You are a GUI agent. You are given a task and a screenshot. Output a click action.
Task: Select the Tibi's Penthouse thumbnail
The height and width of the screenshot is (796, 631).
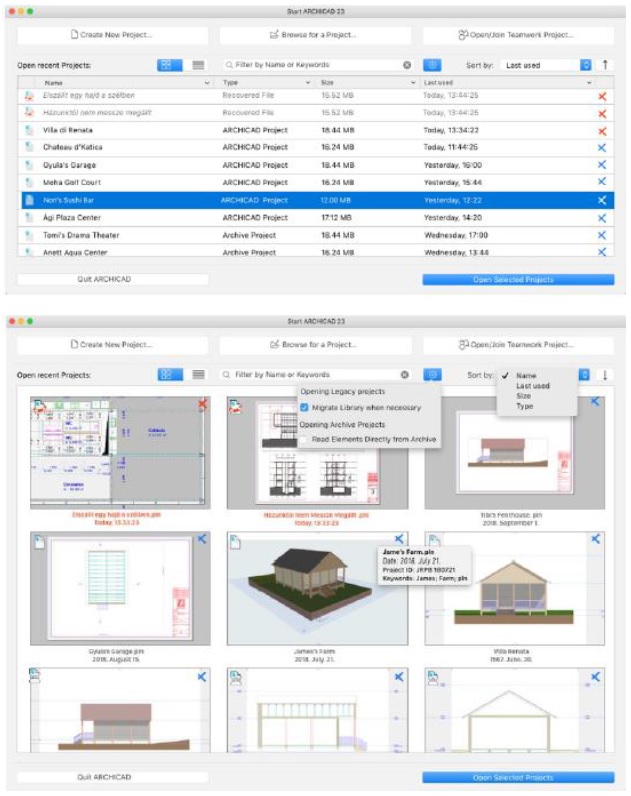(x=515, y=453)
